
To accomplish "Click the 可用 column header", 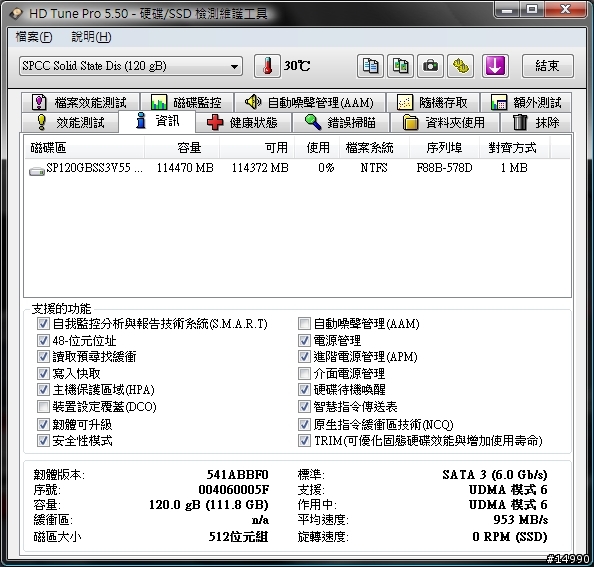I will (x=257, y=147).
